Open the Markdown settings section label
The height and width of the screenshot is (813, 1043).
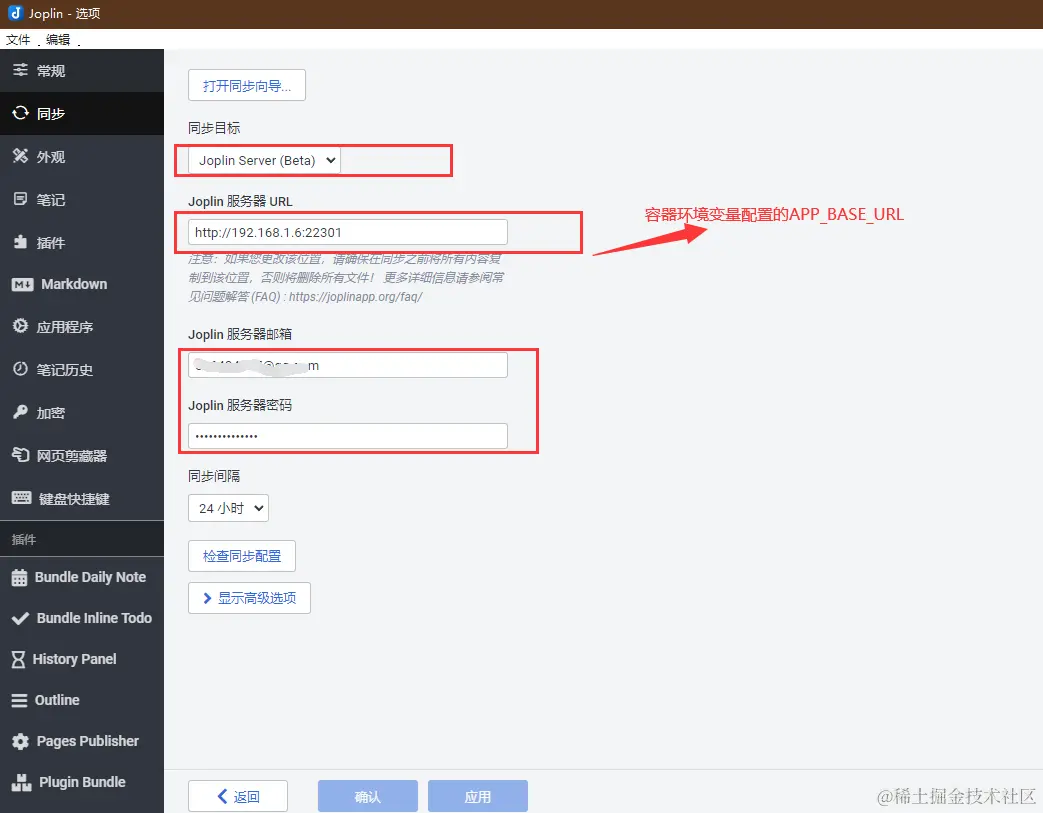(74, 284)
